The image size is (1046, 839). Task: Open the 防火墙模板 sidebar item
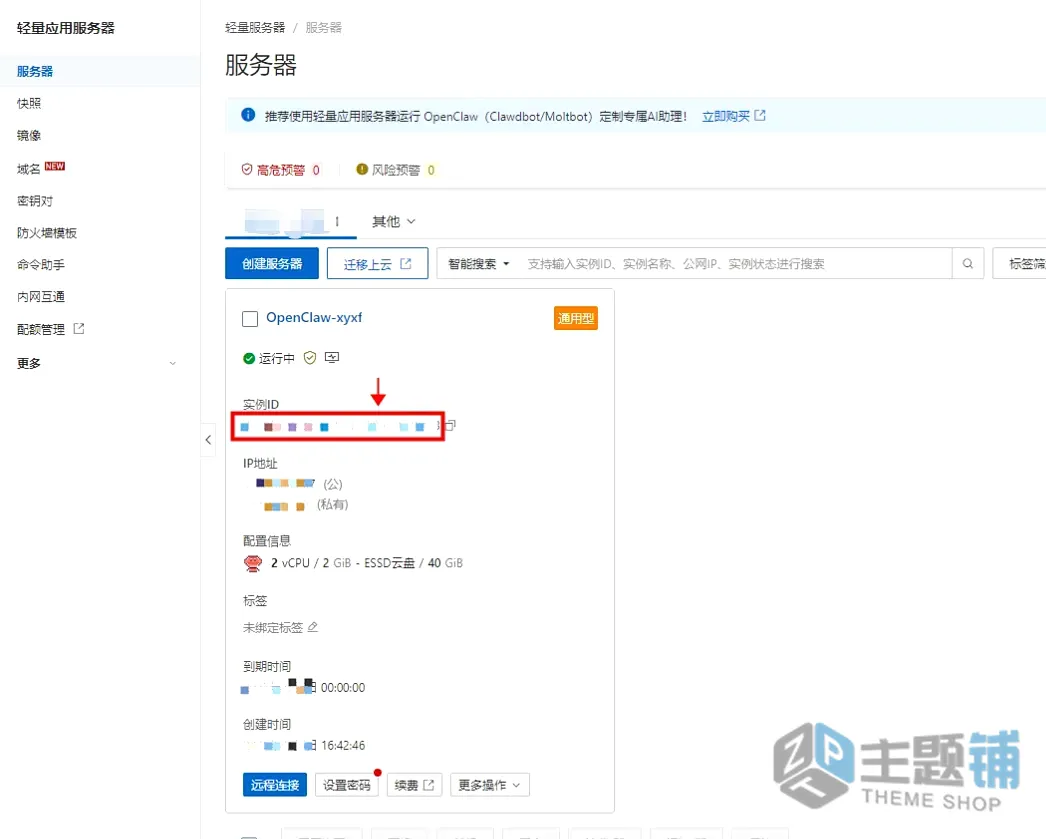pos(47,233)
